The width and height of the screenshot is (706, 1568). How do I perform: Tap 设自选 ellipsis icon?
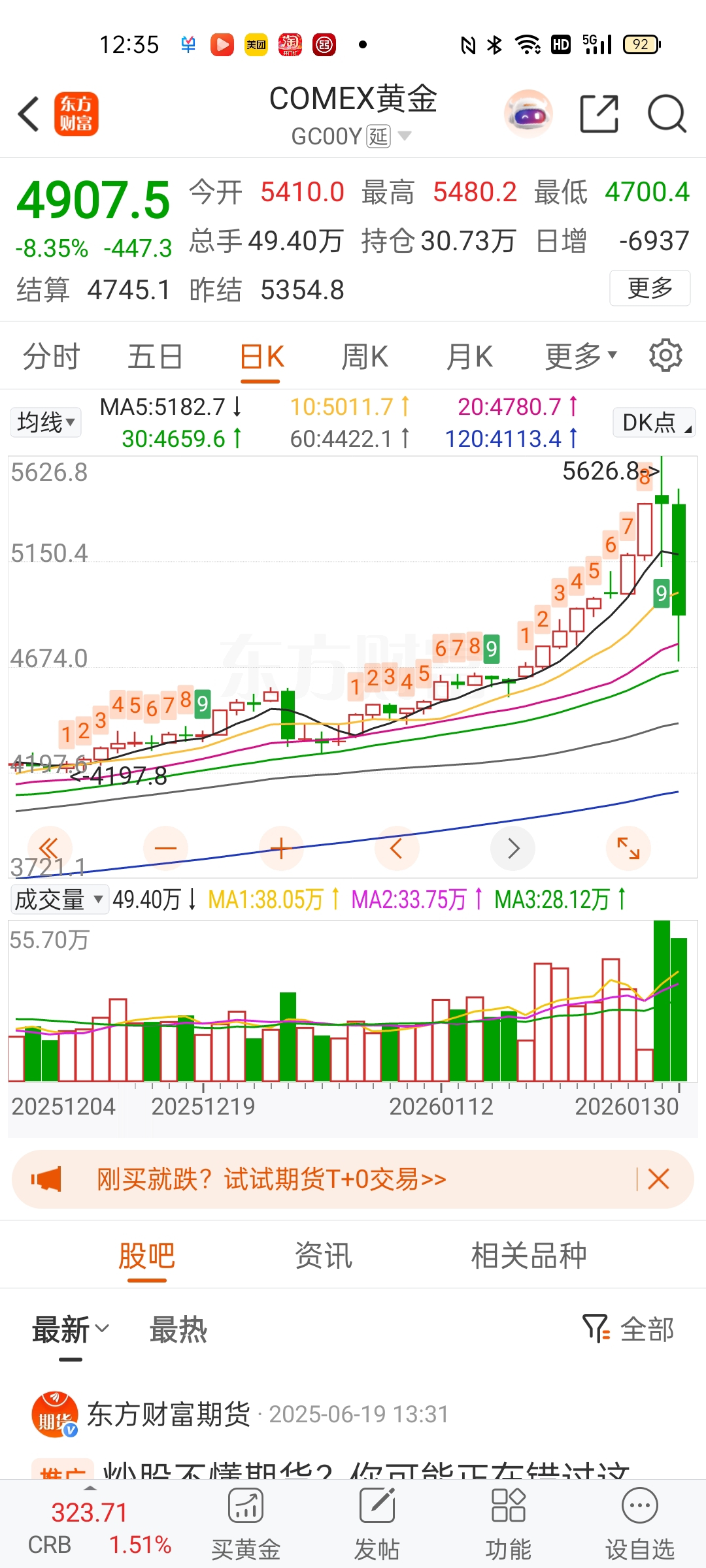point(640,1505)
